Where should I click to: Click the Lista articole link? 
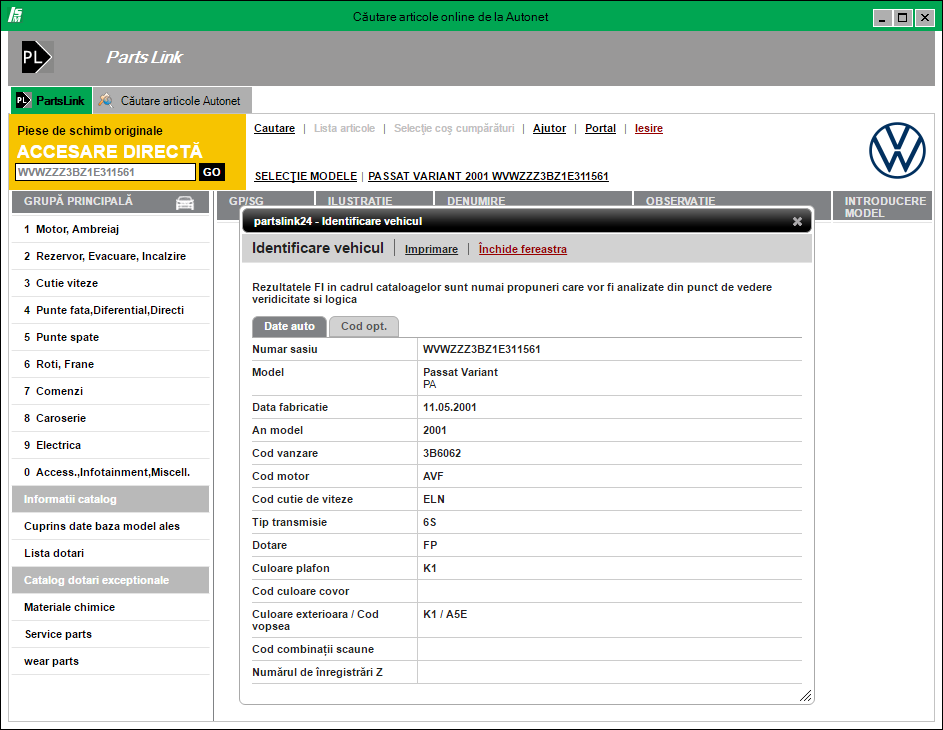(x=344, y=128)
